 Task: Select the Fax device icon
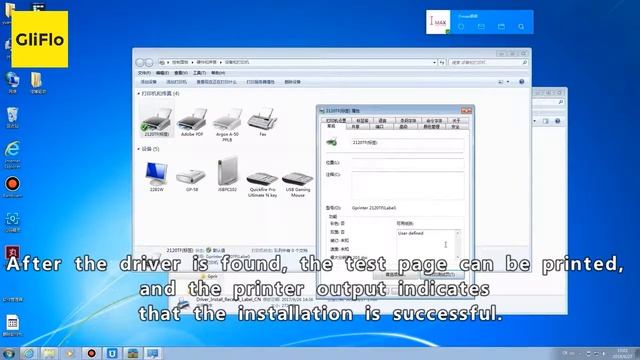[x=263, y=122]
